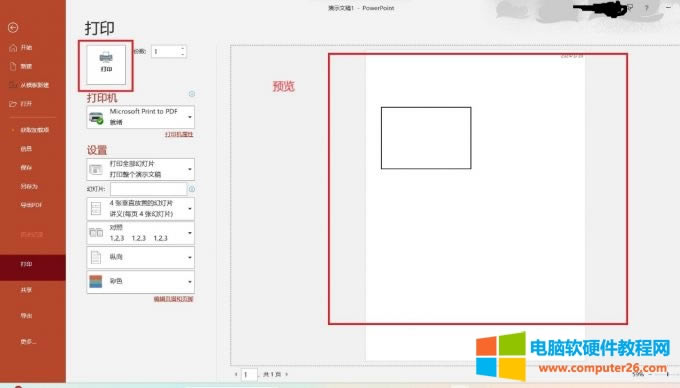Image resolution: width=680 pixels, height=388 pixels.
Task: Expand the collated 1,2,3 dropdown
Action: [141, 233]
